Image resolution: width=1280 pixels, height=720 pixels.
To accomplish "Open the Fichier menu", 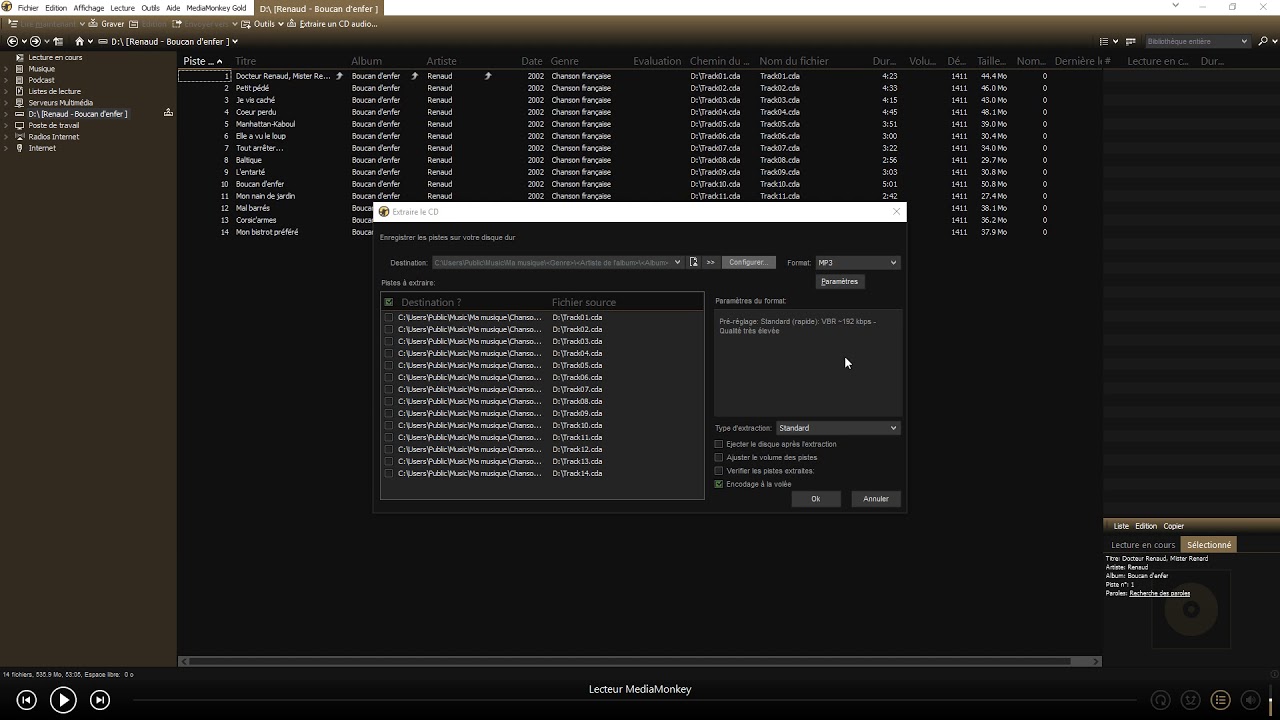I will tap(28, 7).
